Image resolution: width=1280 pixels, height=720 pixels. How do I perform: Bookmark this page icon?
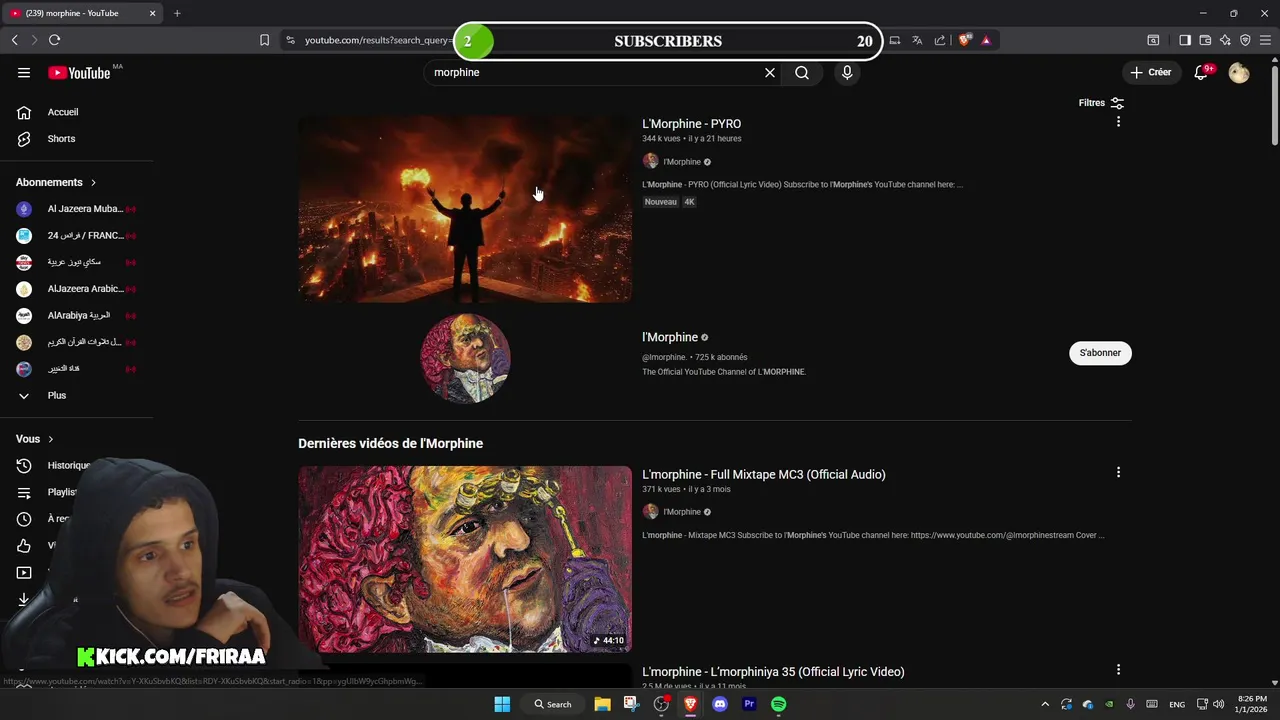point(264,40)
